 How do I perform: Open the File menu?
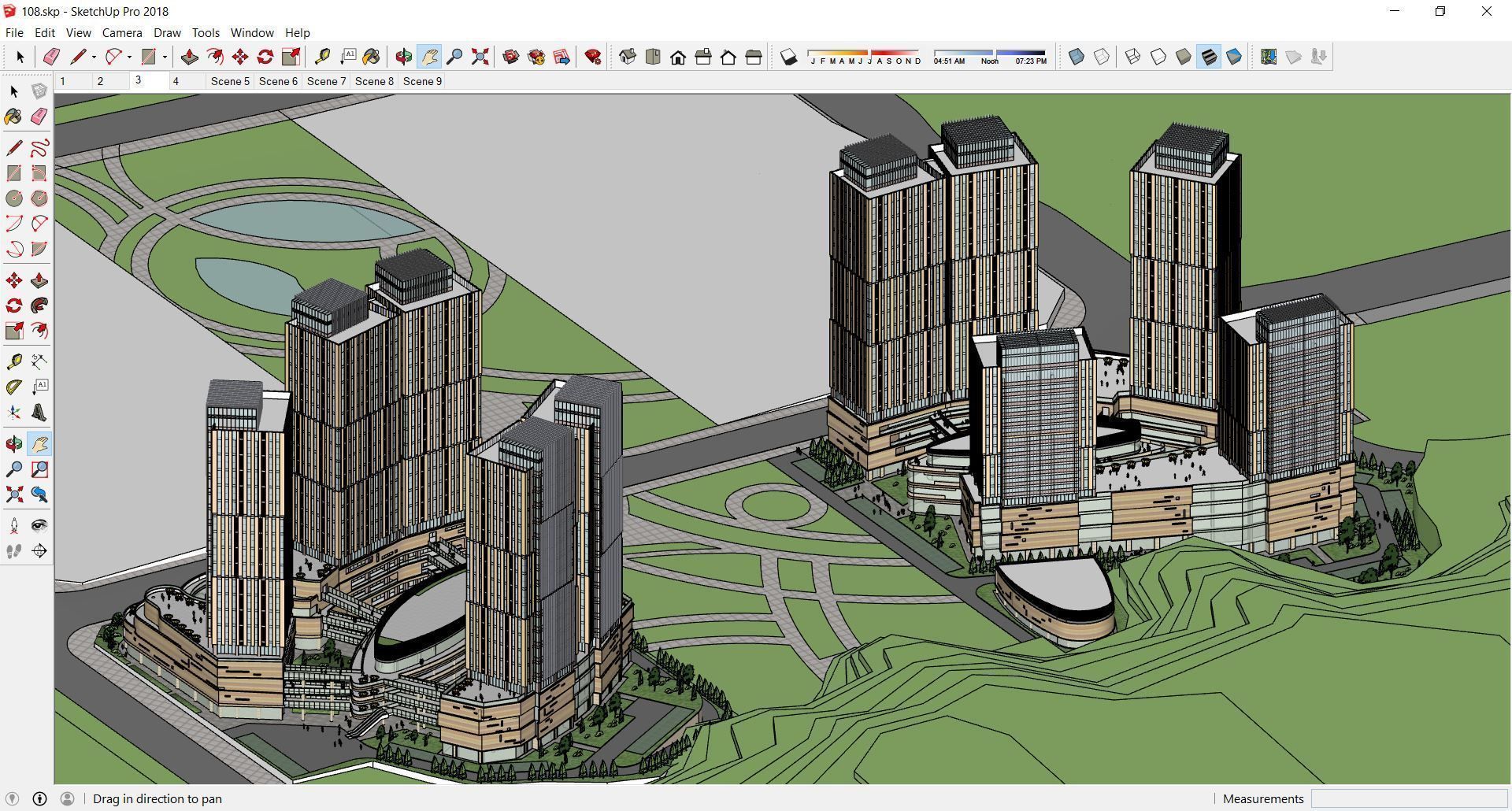tap(14, 32)
